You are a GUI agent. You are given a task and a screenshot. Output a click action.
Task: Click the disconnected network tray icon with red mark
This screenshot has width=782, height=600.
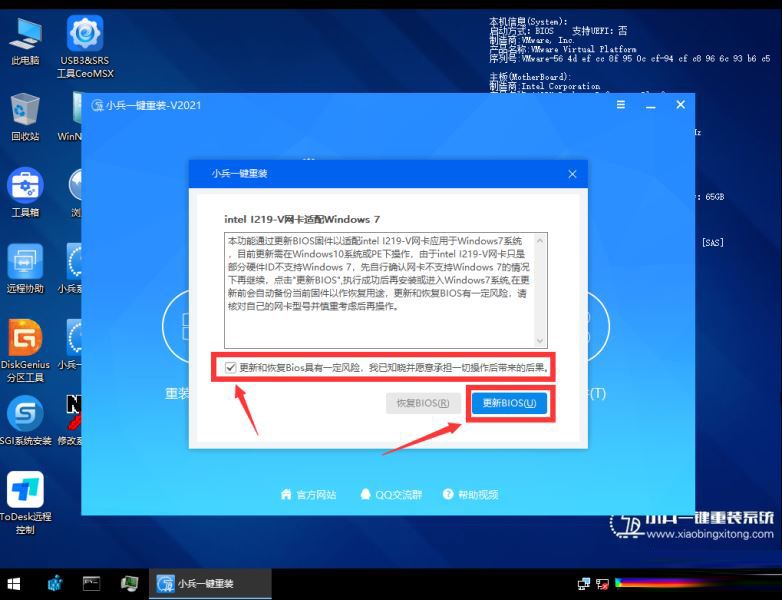[x=602, y=584]
